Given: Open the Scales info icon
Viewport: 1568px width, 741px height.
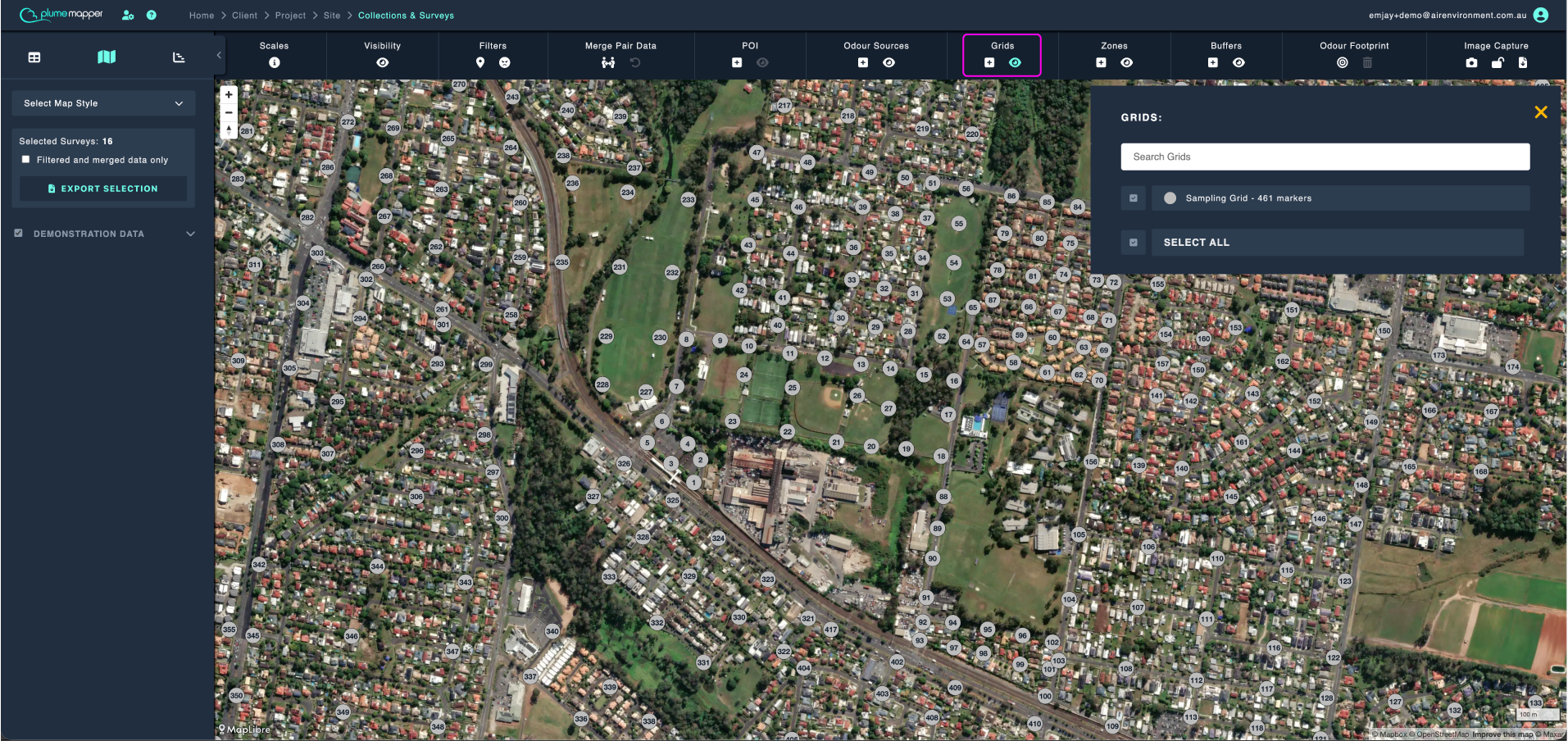Looking at the screenshot, I should point(274,62).
